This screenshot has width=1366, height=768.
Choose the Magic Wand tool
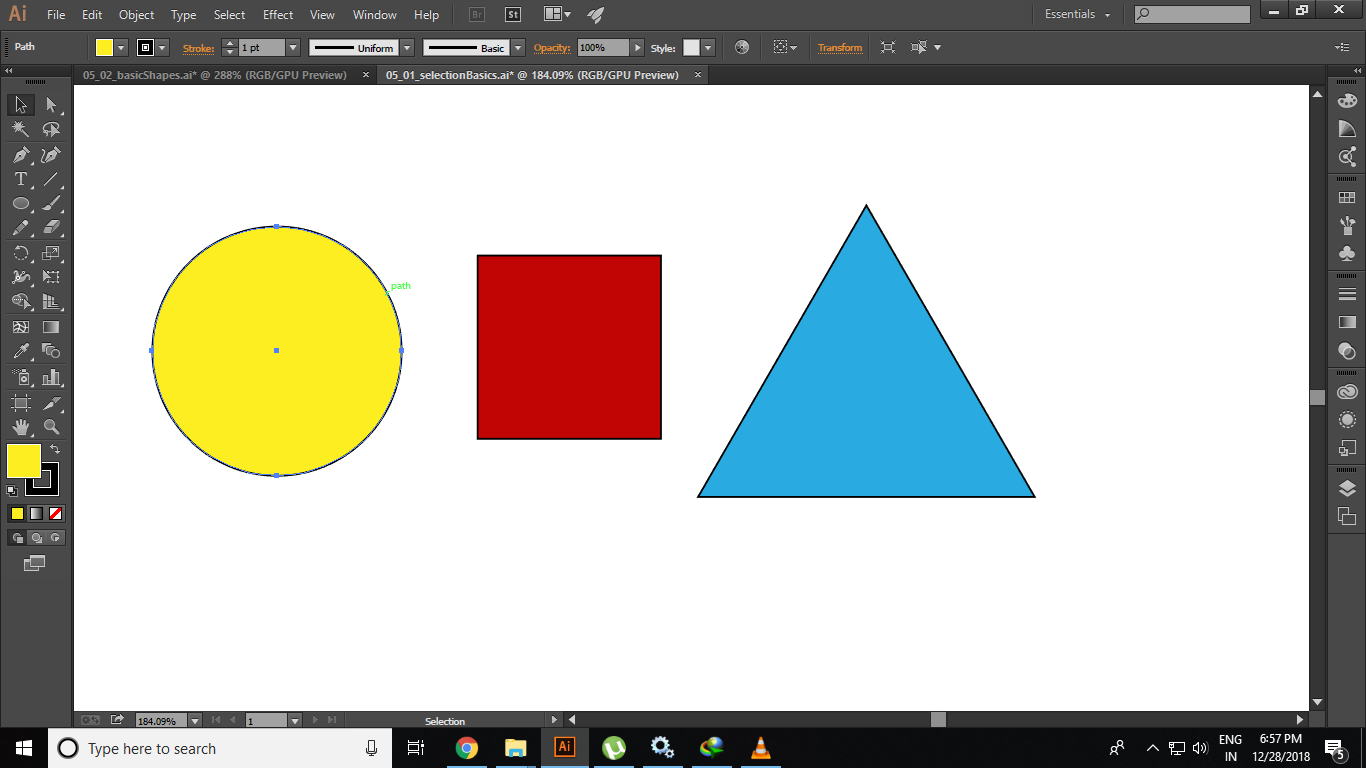coord(21,129)
